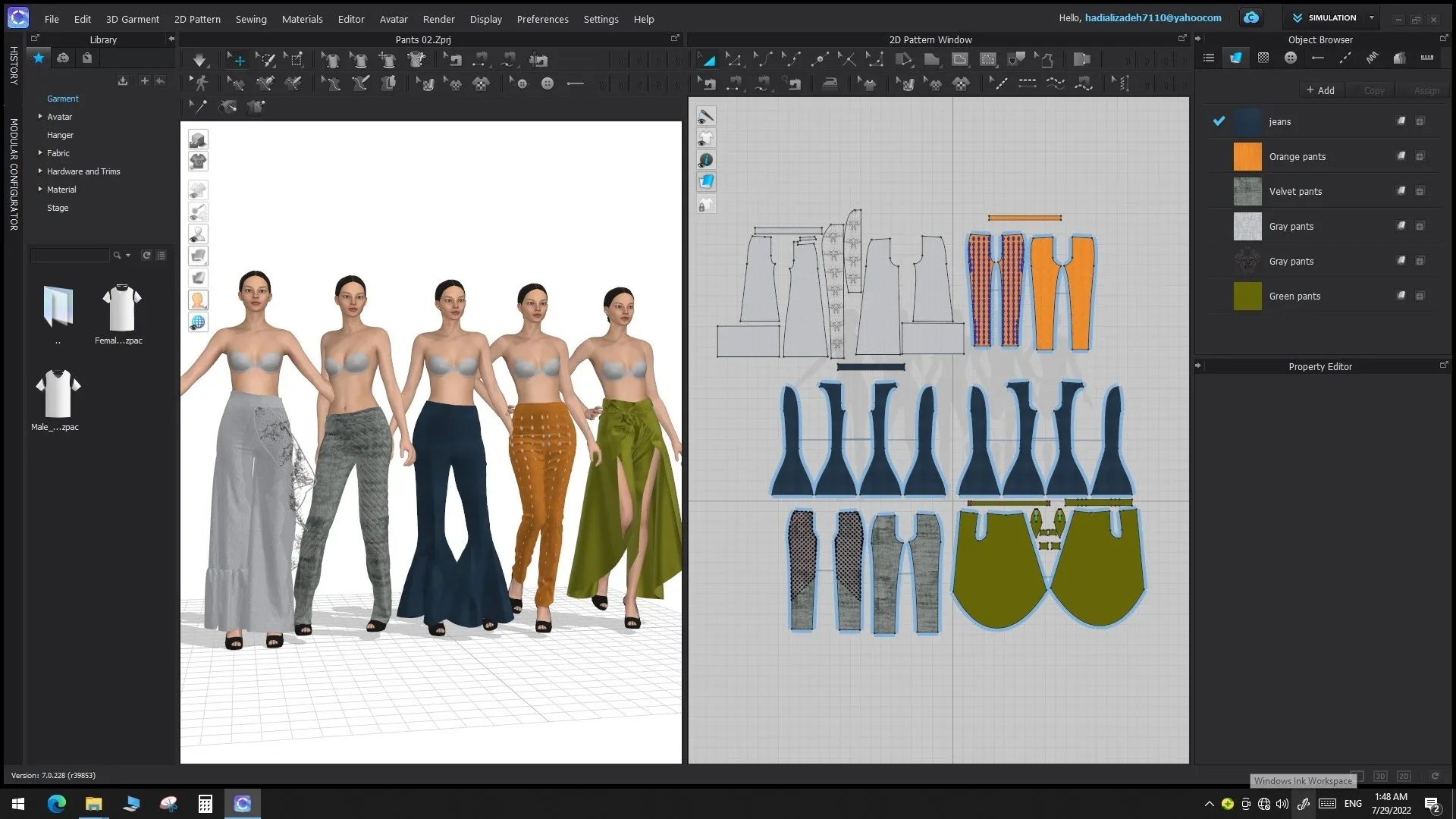Viewport: 1456px width, 819px height.
Task: Switch to 3D-only layout at bottom right
Action: click(1380, 776)
